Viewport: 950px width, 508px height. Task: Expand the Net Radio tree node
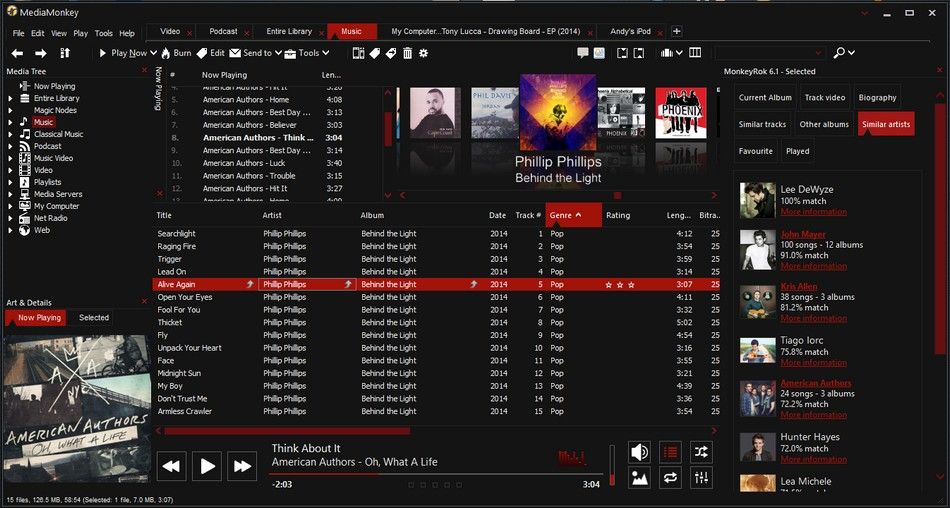(10, 218)
